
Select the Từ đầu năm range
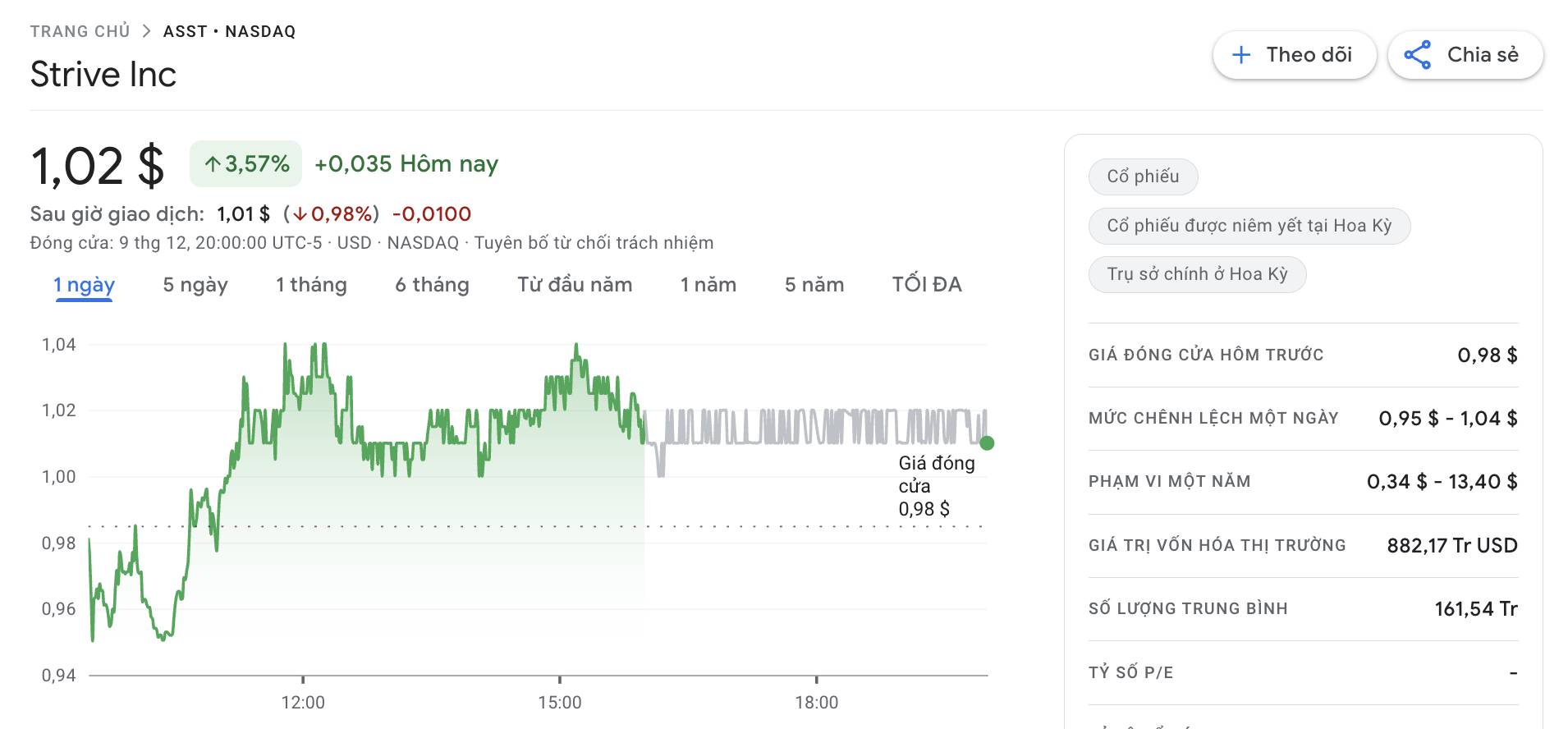[x=575, y=285]
